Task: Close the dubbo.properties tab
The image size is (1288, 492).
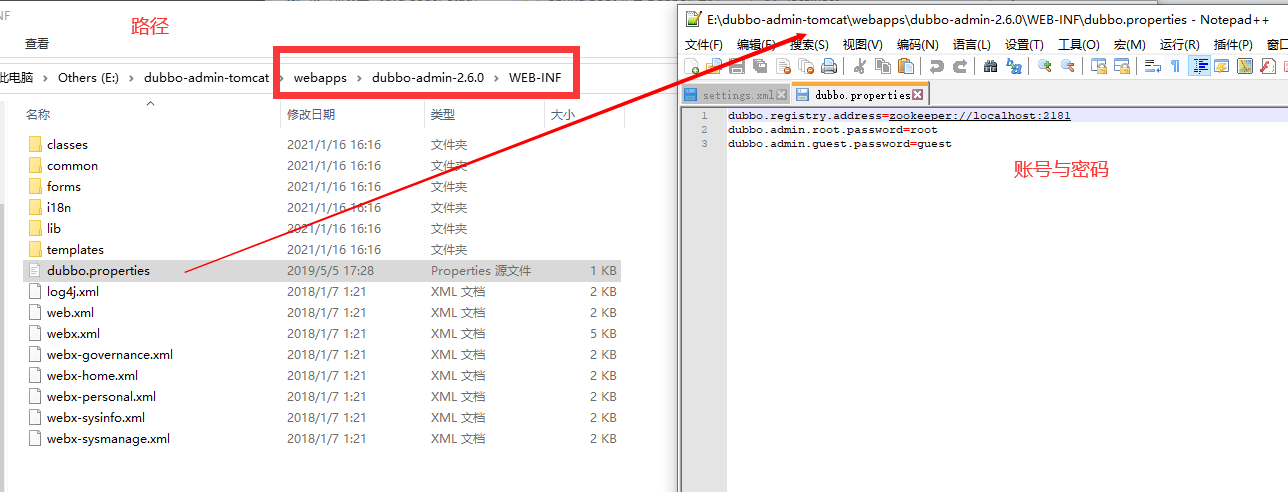Action: point(918,95)
